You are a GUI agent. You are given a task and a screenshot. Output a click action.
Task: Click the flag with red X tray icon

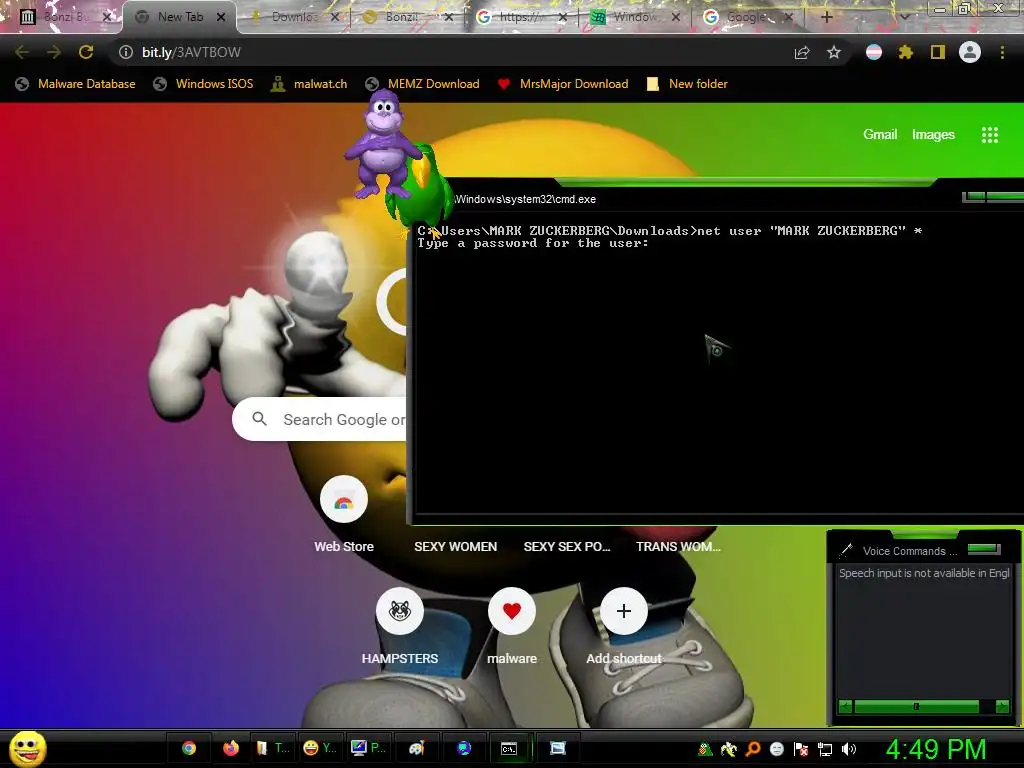point(801,749)
